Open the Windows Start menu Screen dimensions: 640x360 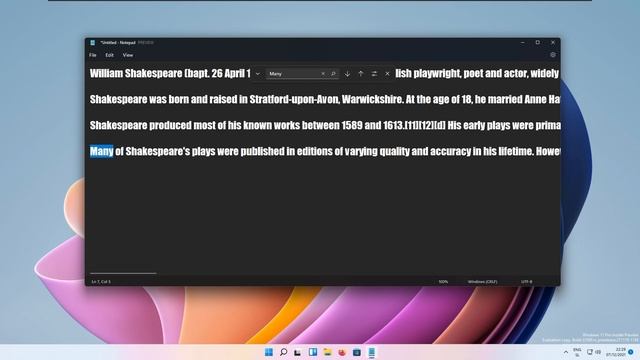coord(269,352)
